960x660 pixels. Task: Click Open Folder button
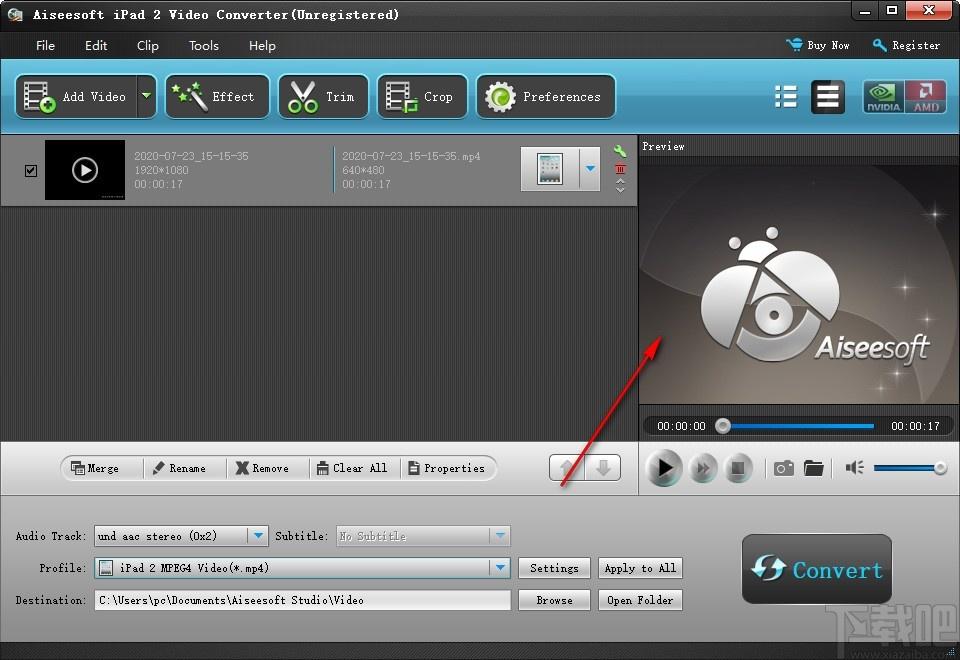click(x=640, y=600)
